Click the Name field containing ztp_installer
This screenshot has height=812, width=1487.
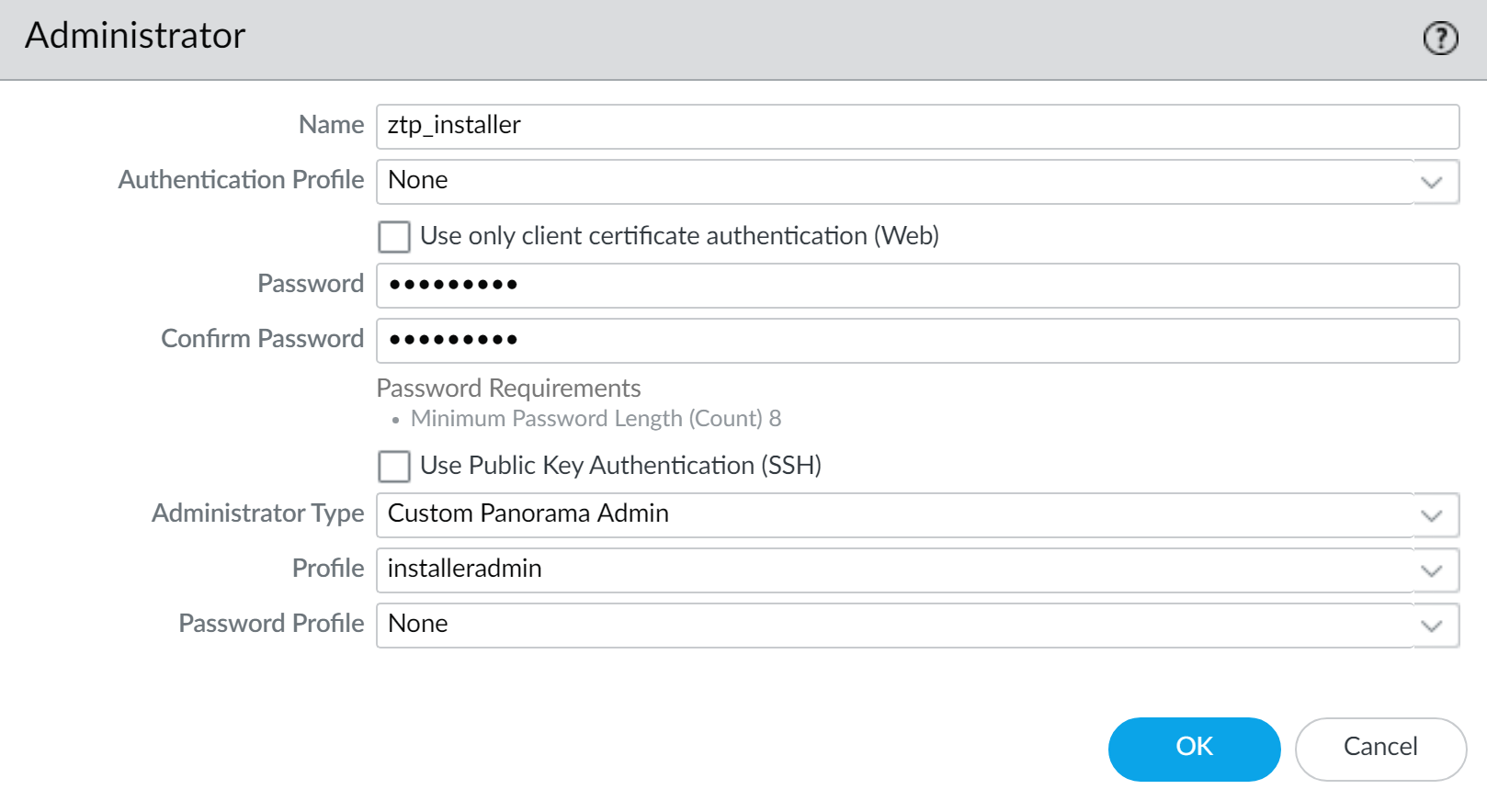pyautogui.click(x=916, y=126)
